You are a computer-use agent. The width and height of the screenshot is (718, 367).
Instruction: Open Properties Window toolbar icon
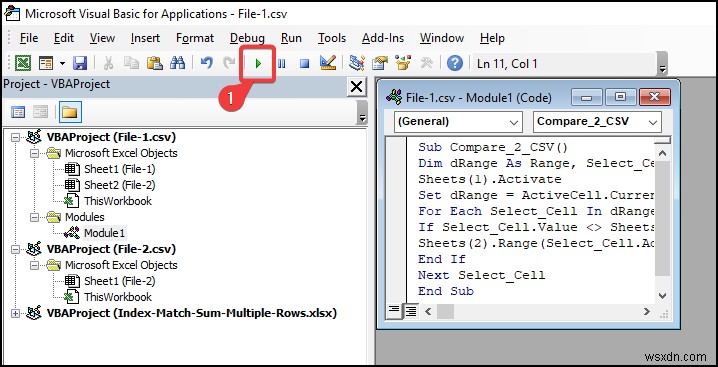[x=380, y=63]
